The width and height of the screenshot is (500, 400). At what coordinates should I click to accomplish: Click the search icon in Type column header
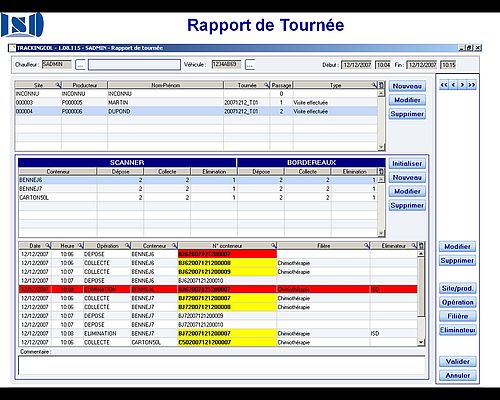tap(374, 85)
